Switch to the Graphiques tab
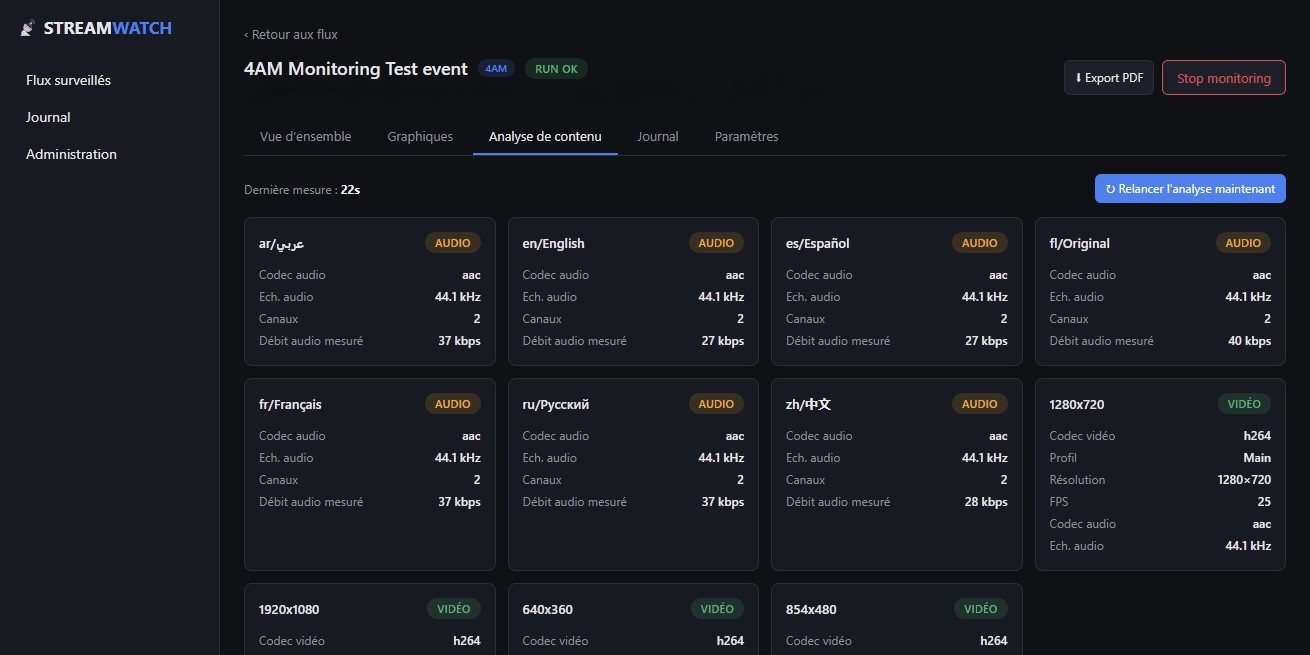 [420, 137]
